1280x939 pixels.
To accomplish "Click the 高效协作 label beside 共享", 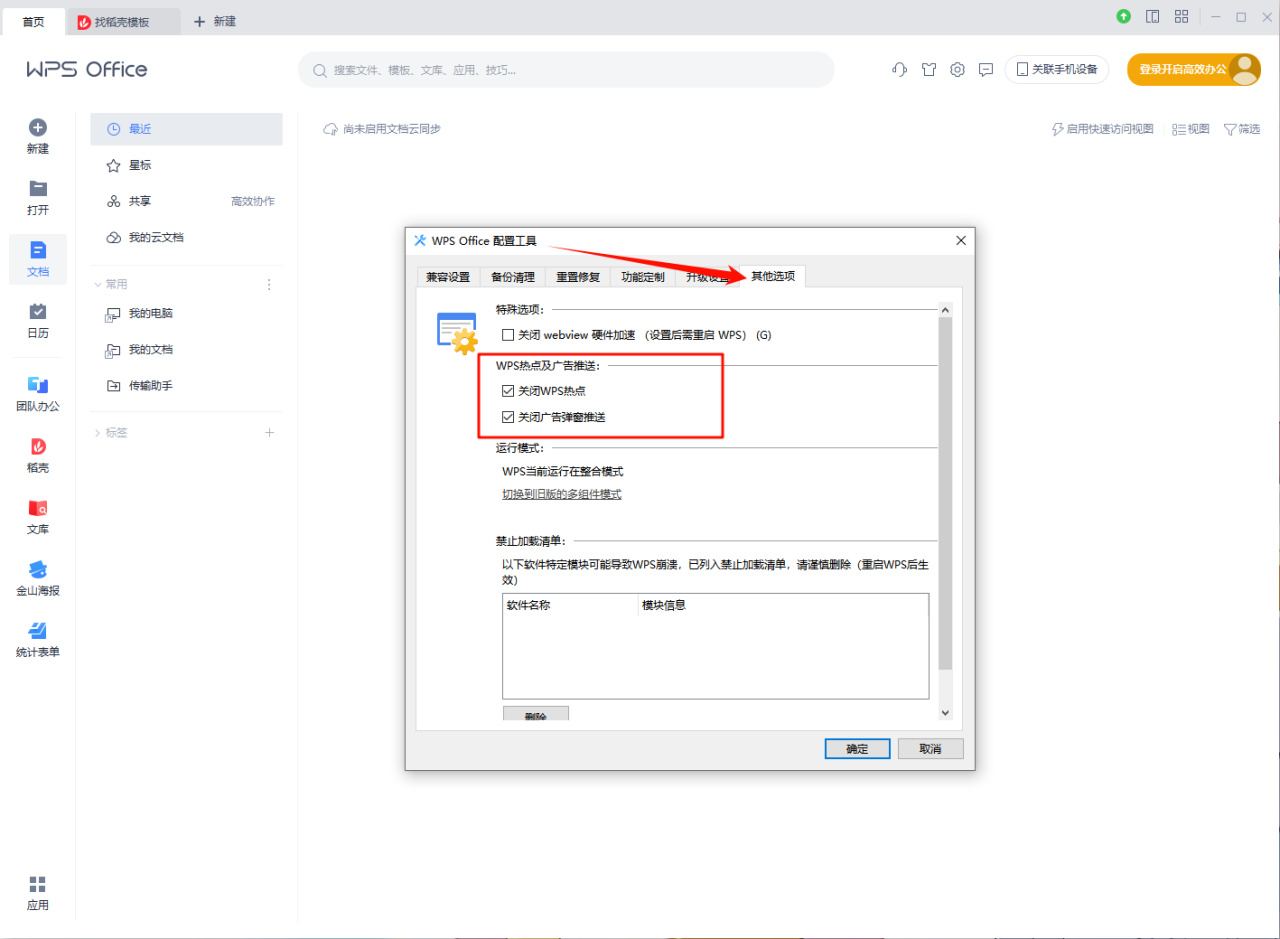I will coord(253,201).
